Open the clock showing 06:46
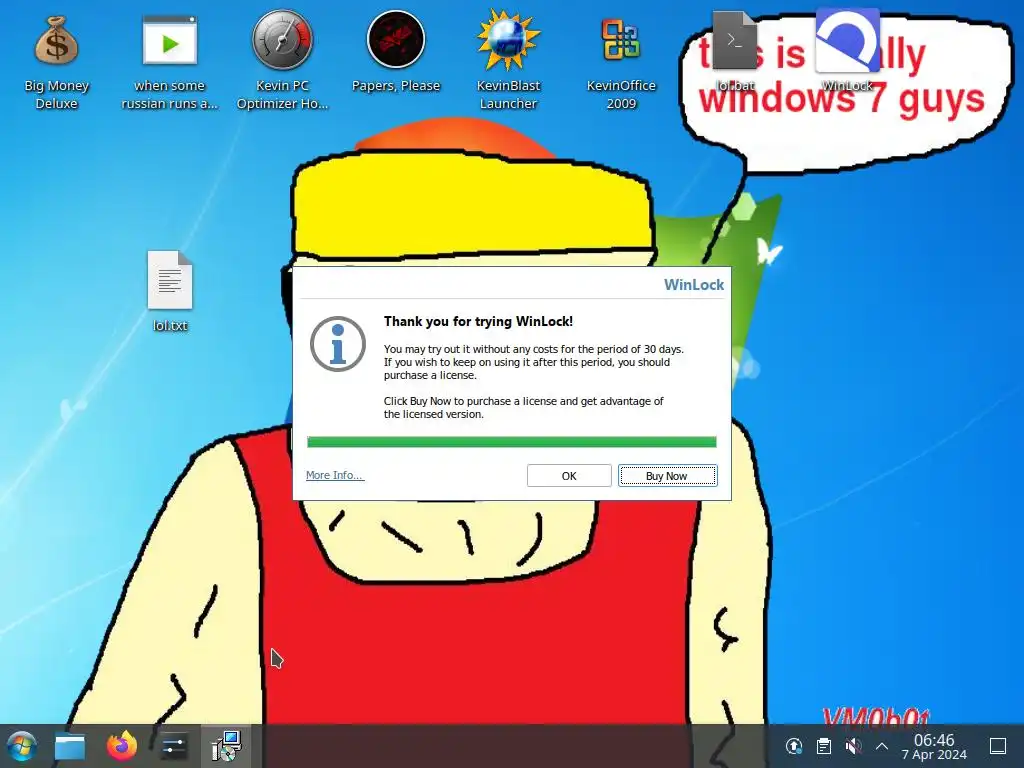The width and height of the screenshot is (1024, 768). point(934,746)
